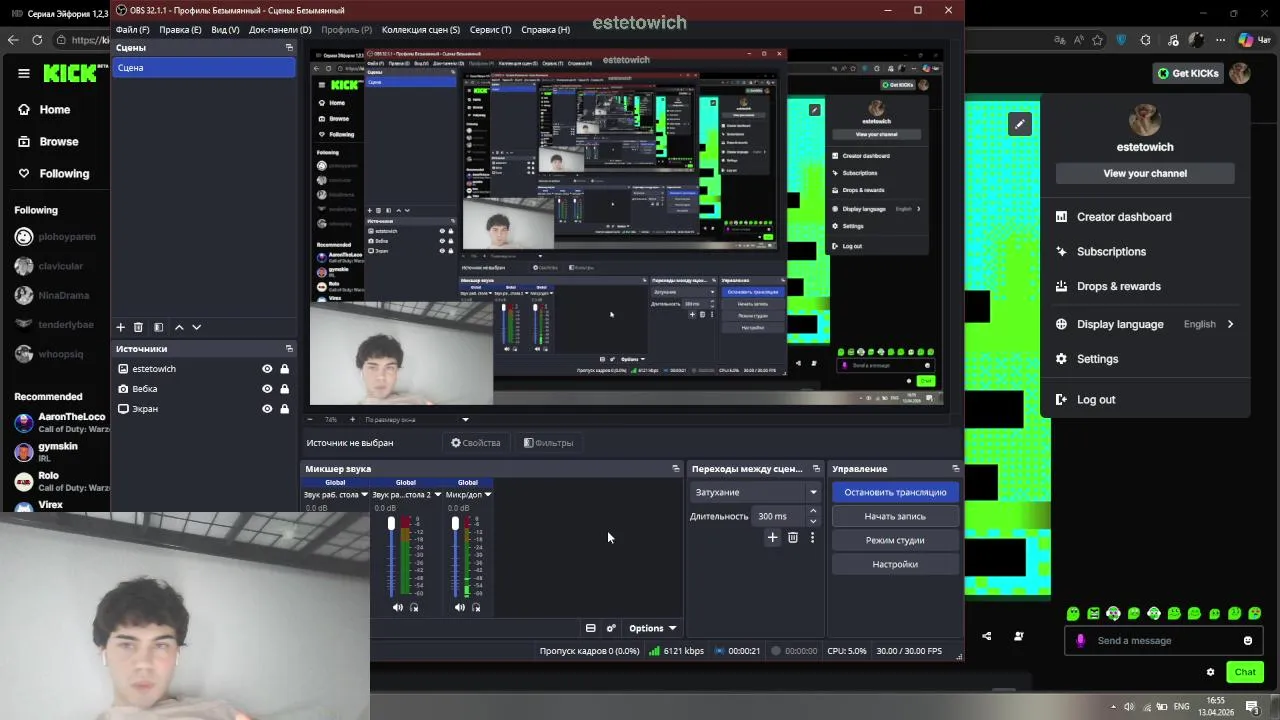Open Коллекция сцен menu

tap(421, 30)
